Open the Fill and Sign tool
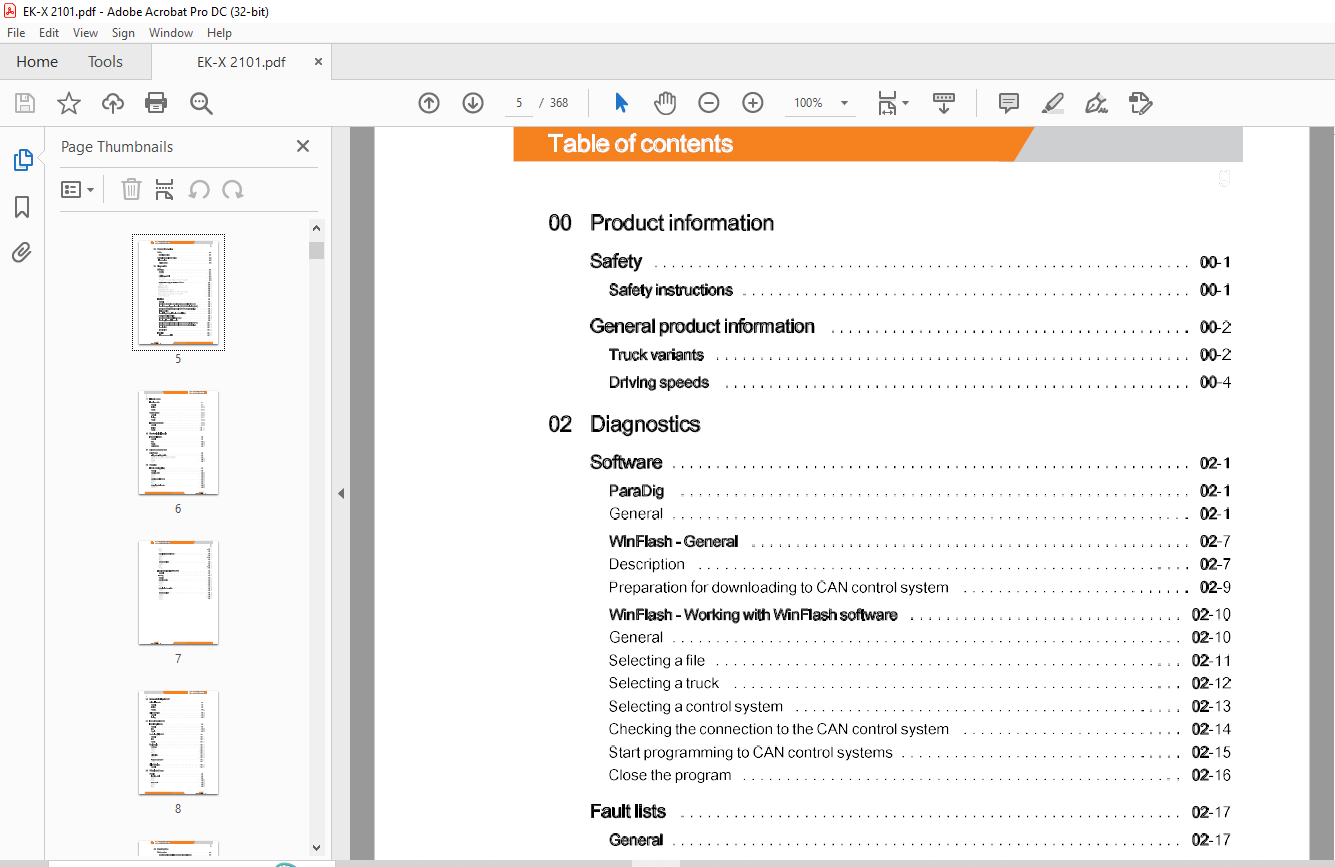 coord(1097,103)
